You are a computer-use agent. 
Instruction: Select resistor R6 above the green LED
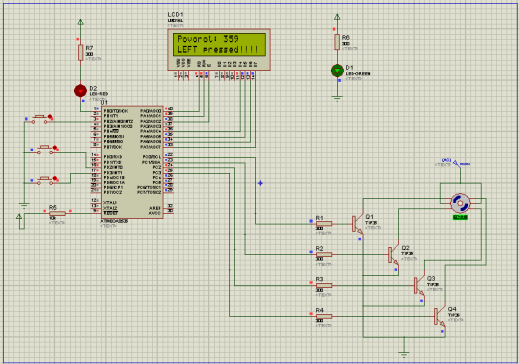[x=337, y=42]
